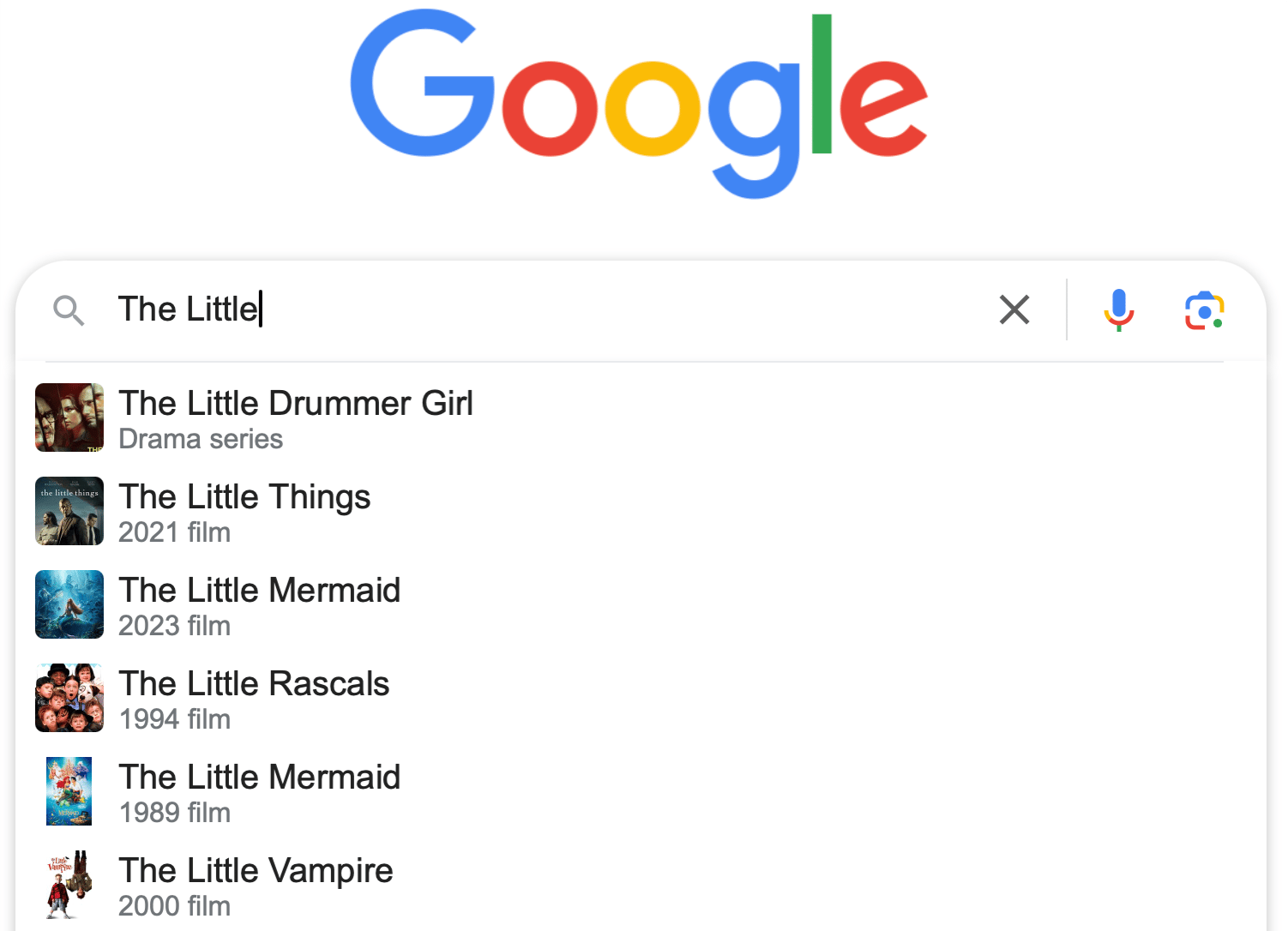This screenshot has height=931, width=1288.
Task: Click in the search input field
Action: (600, 309)
